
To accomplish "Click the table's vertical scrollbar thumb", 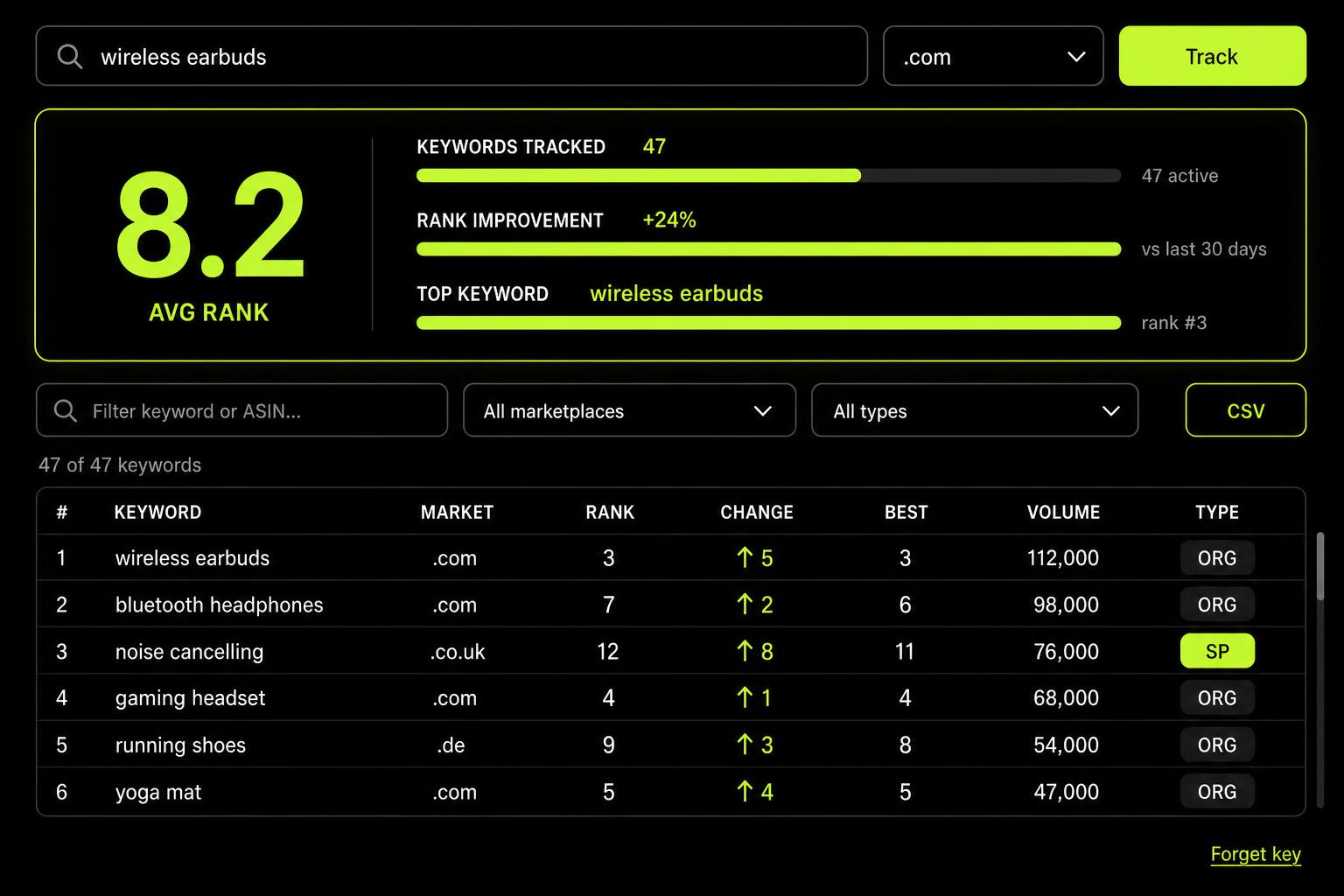I will (1319, 566).
